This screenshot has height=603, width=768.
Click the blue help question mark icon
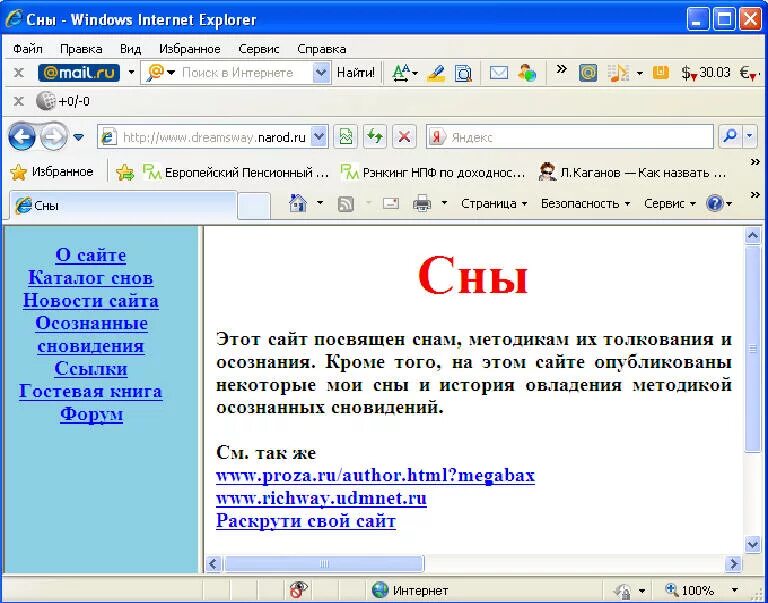pos(715,203)
